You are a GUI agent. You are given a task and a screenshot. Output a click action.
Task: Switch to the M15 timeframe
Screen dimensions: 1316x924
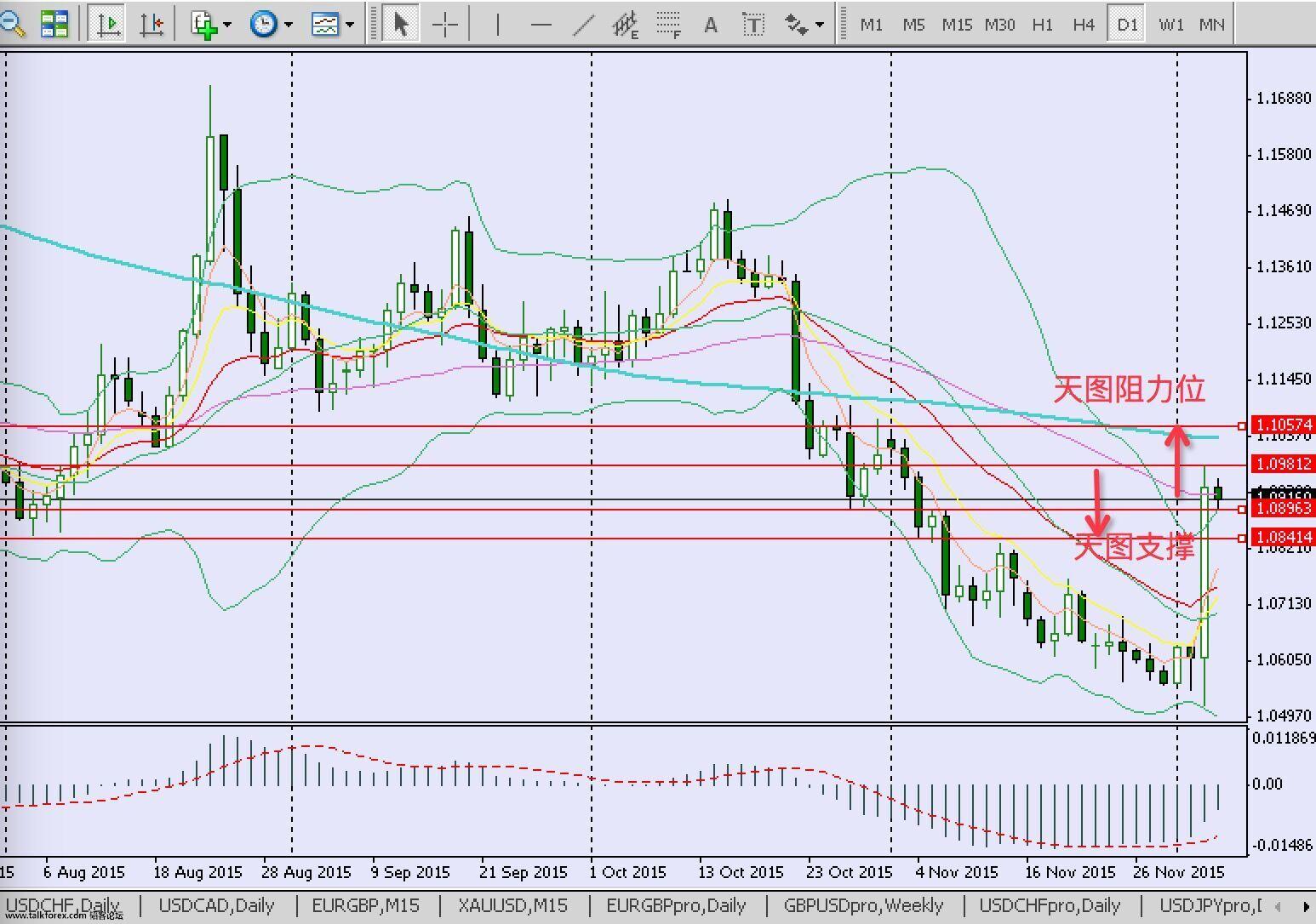pos(957,25)
